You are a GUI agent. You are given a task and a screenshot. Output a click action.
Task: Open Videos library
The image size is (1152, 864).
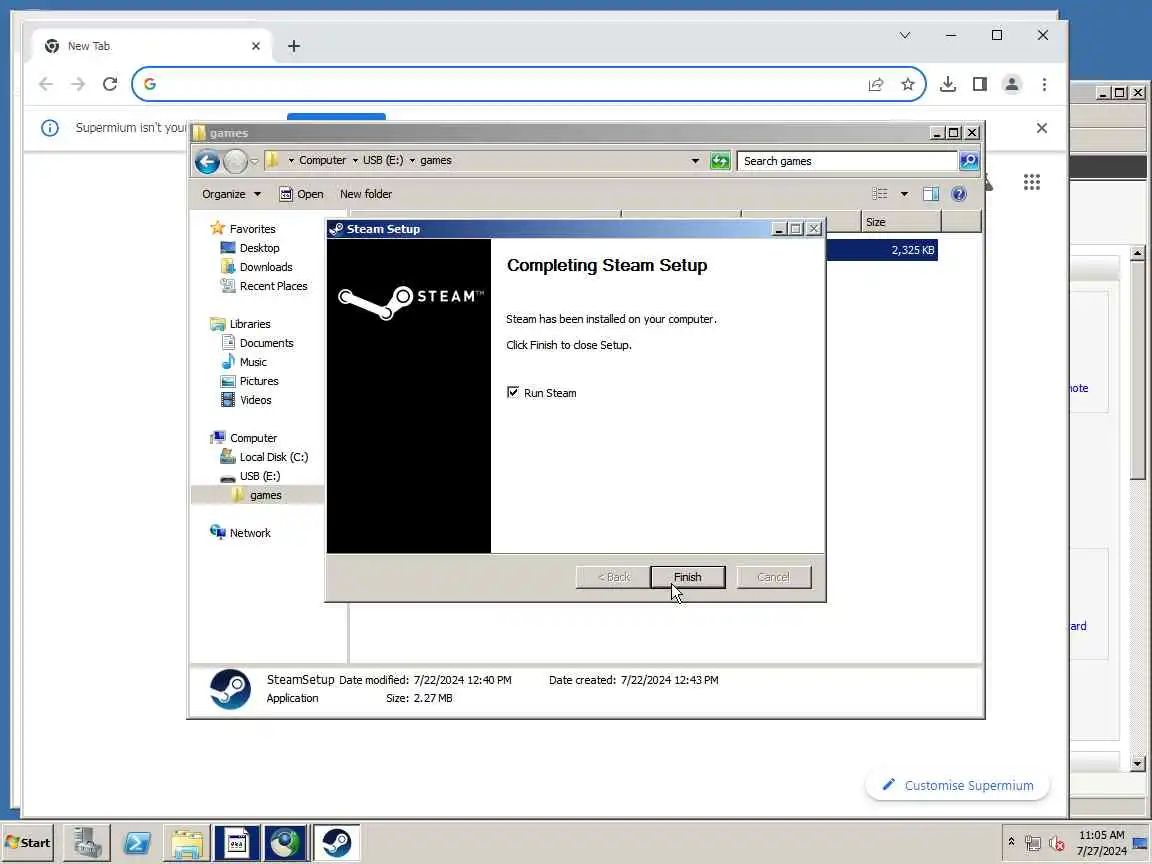(246, 400)
